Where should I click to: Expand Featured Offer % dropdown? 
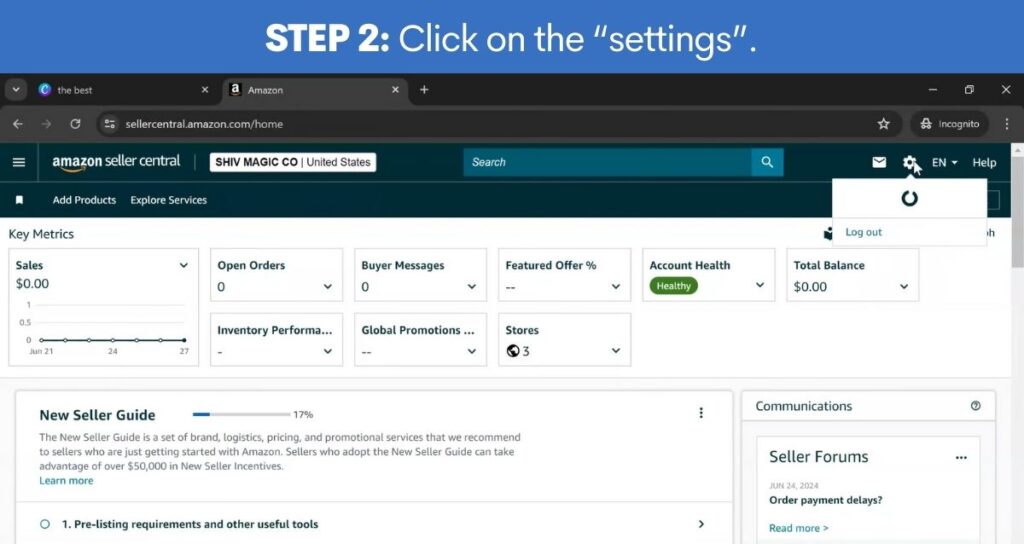point(615,286)
